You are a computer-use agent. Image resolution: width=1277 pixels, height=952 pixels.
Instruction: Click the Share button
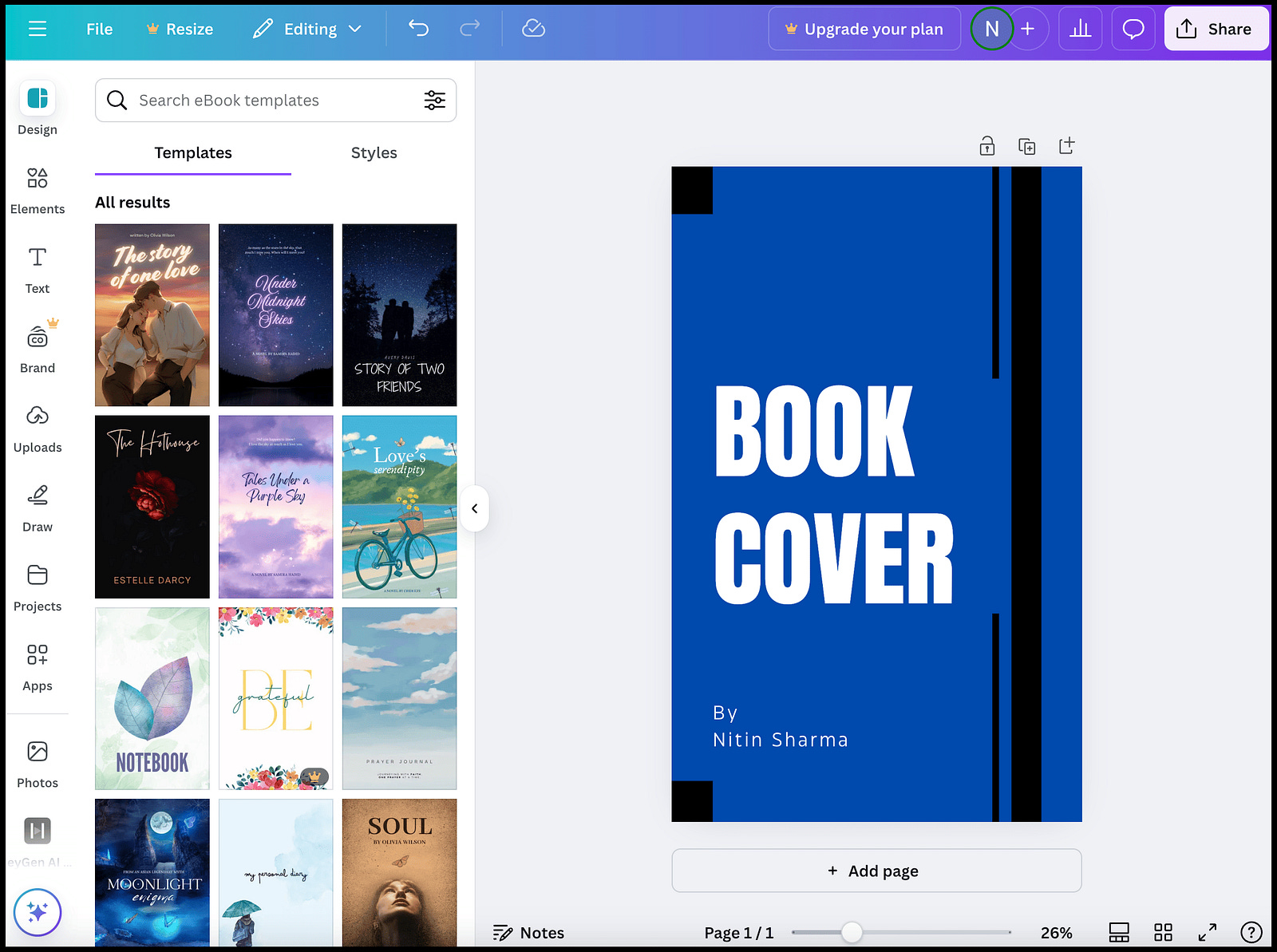(1216, 30)
